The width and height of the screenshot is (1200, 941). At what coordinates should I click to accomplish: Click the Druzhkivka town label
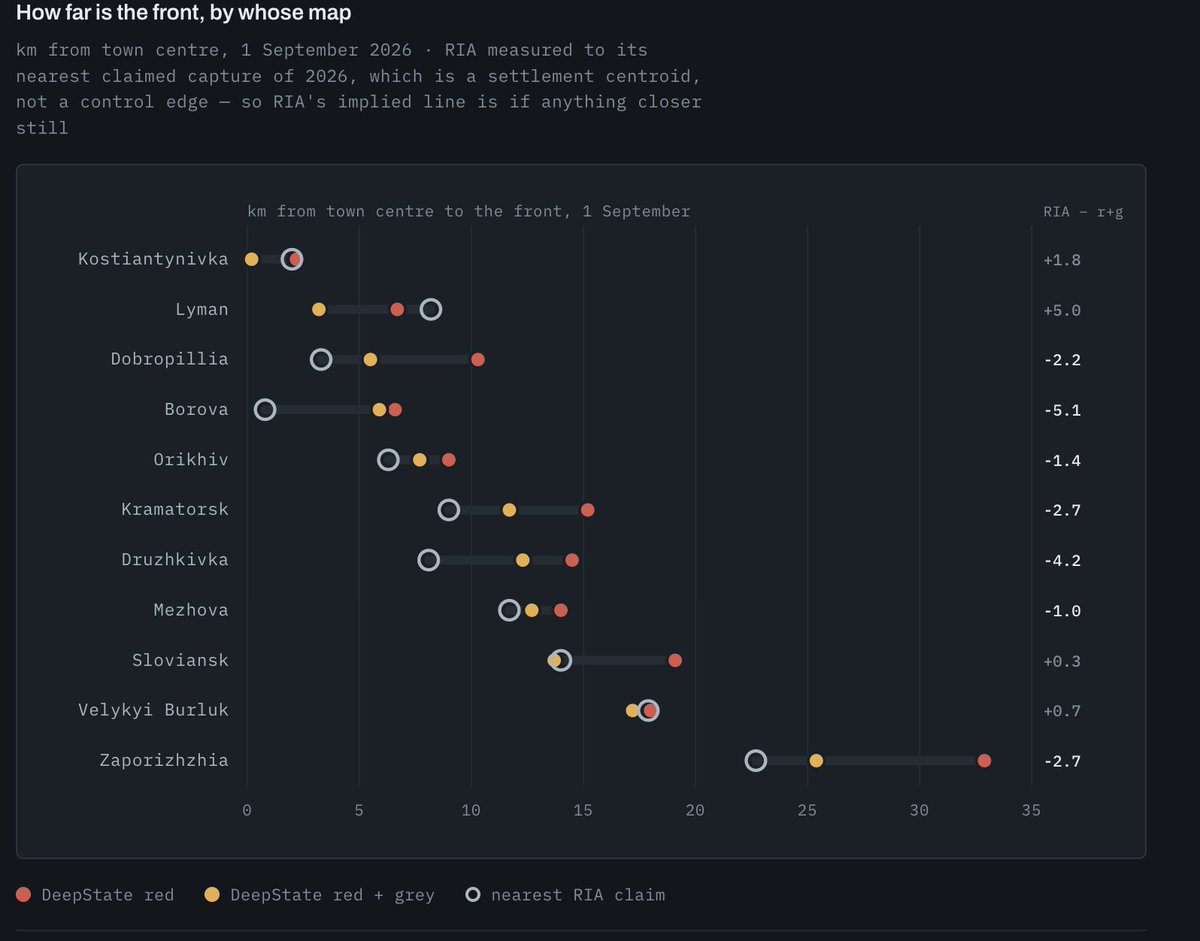[175, 559]
